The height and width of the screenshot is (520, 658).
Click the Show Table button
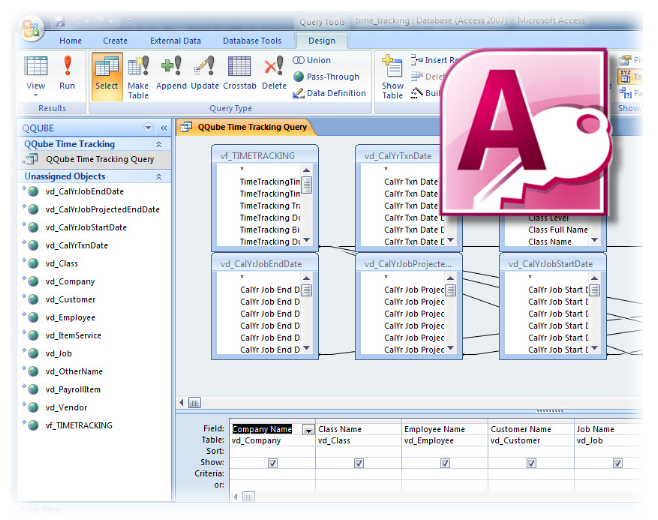coord(392,77)
